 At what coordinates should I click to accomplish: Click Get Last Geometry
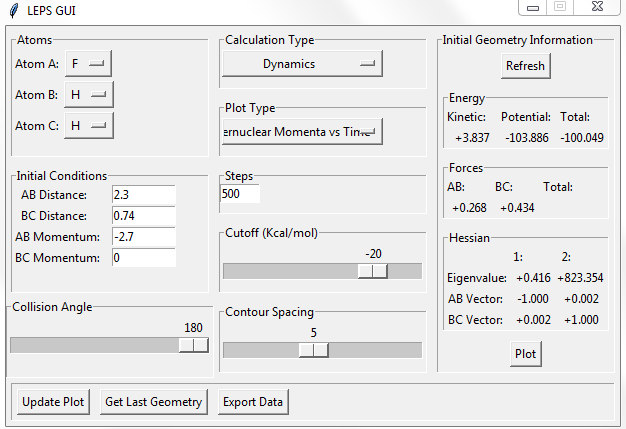(154, 402)
